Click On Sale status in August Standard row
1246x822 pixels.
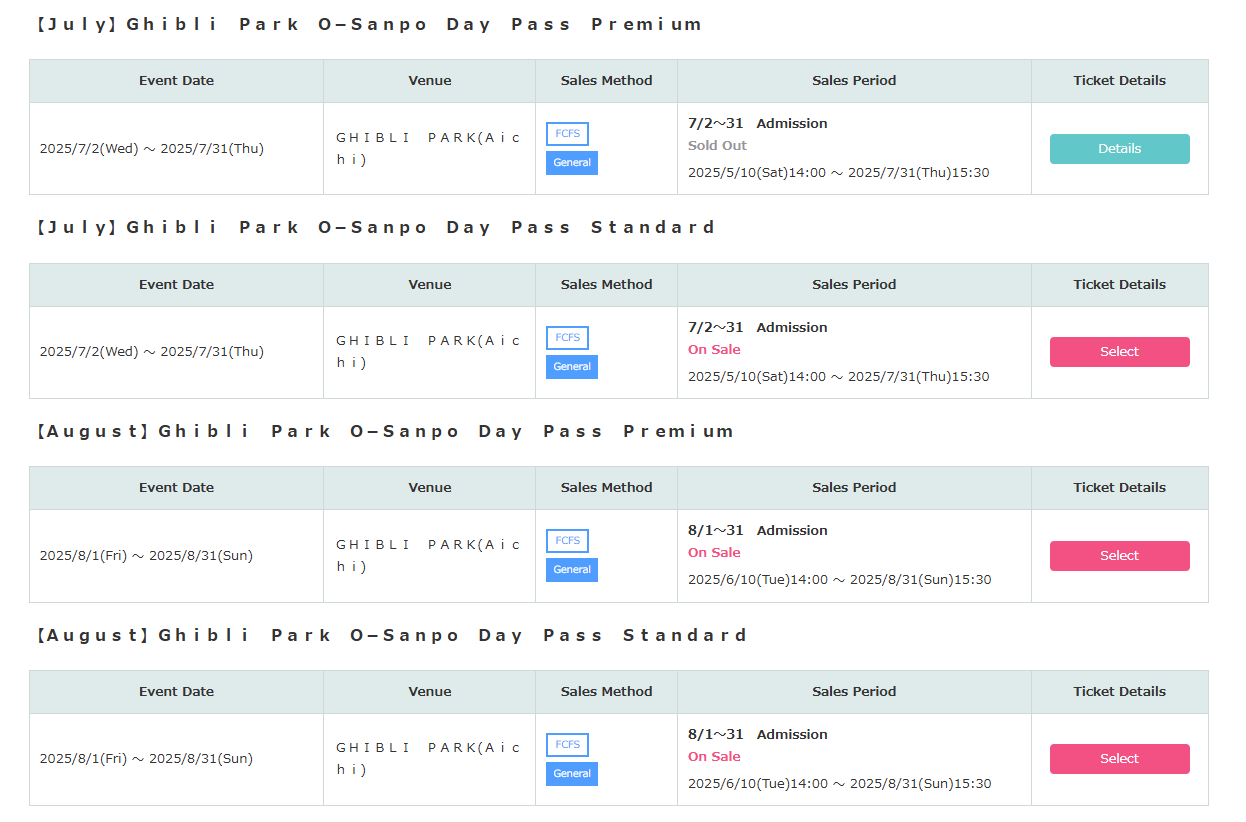point(714,757)
